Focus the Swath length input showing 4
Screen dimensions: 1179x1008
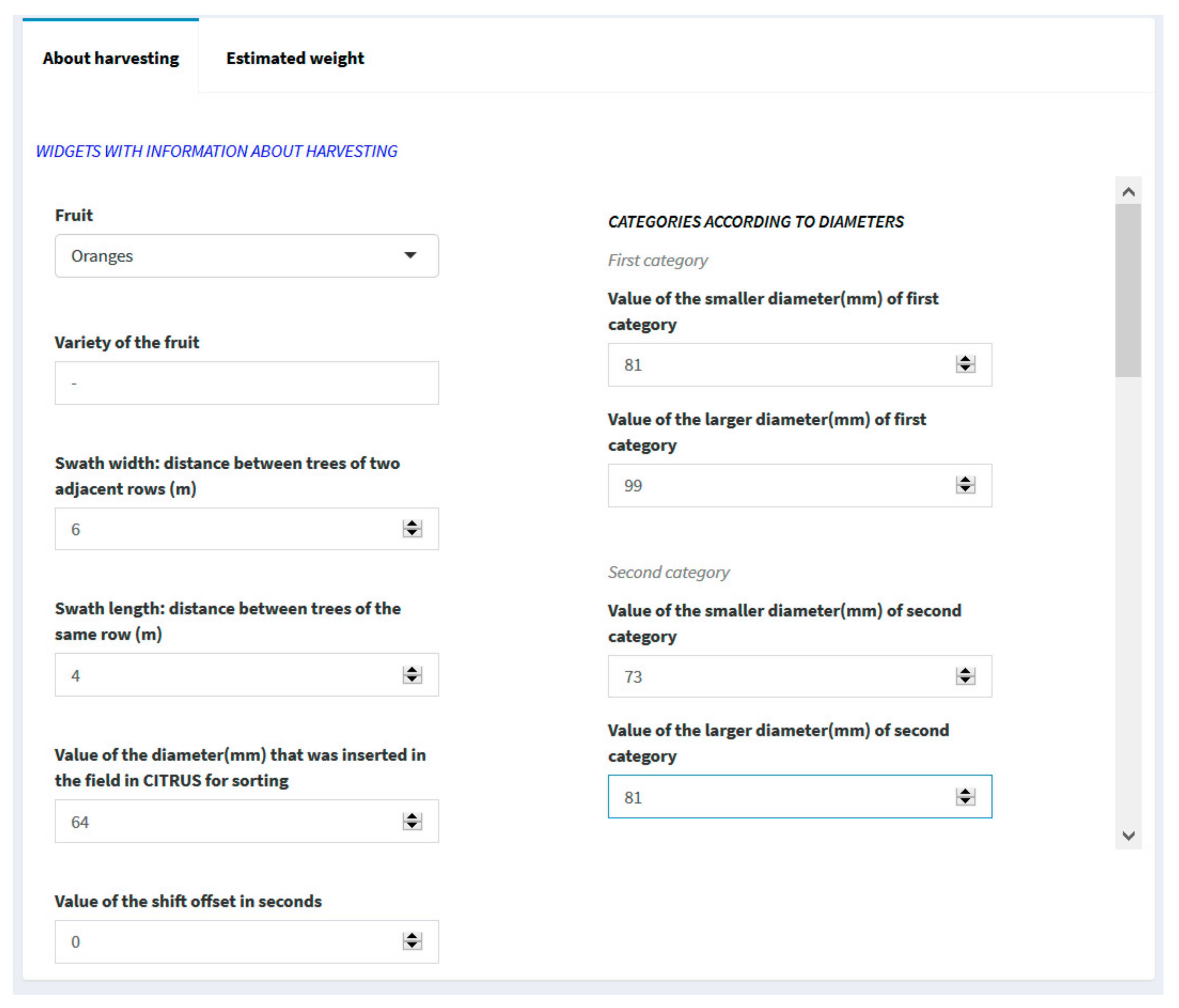(x=228, y=675)
